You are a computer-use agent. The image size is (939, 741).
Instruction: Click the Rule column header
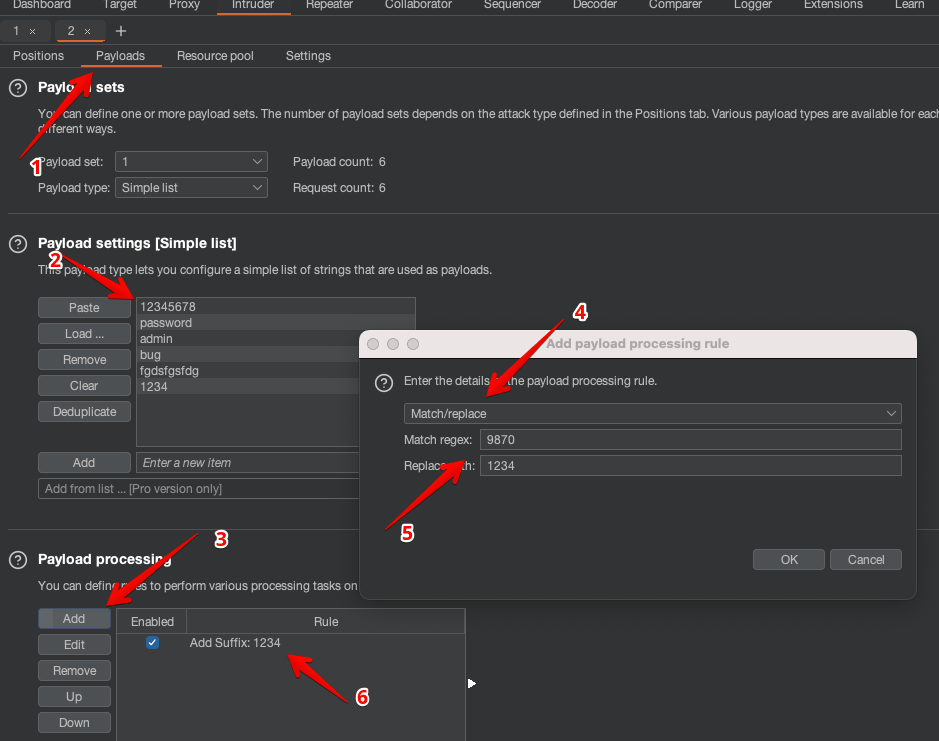[326, 622]
